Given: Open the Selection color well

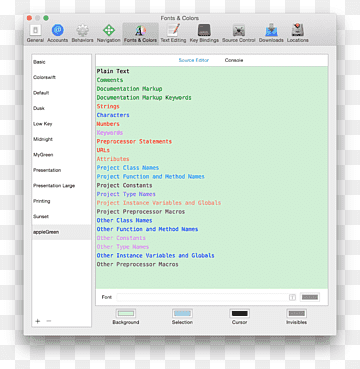Looking at the screenshot, I should [182, 314].
